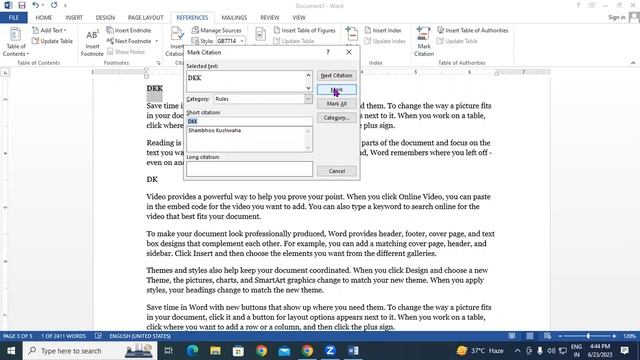640x360 pixels.
Task: Click the Category... button
Action: (336, 118)
